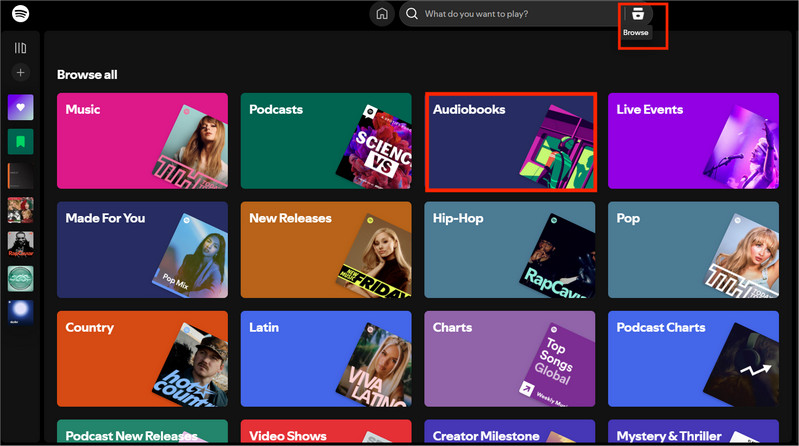Open RapCaviar playlist in sidebar
This screenshot has width=799, height=446.
pyautogui.click(x=20, y=244)
